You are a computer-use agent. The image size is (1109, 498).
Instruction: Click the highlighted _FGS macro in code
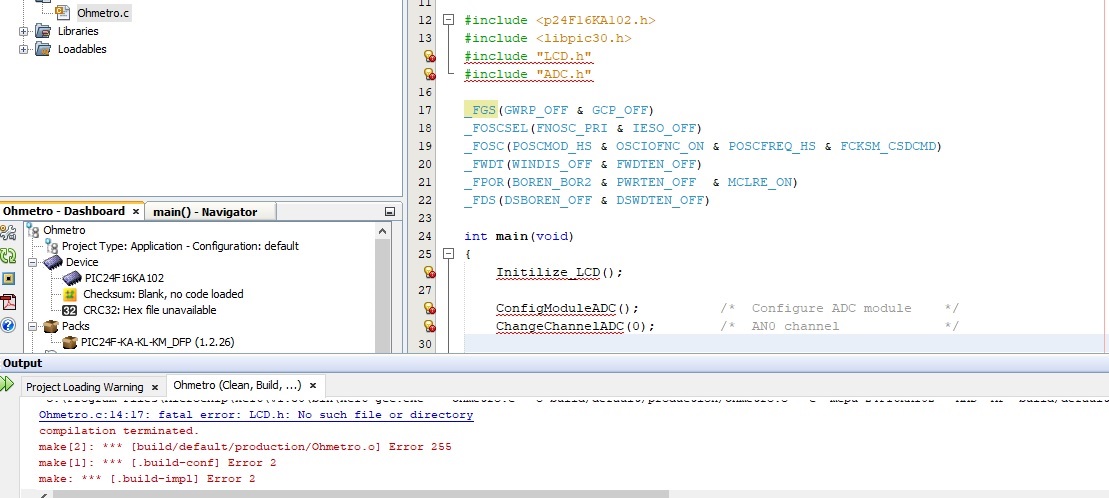pyautogui.click(x=480, y=110)
